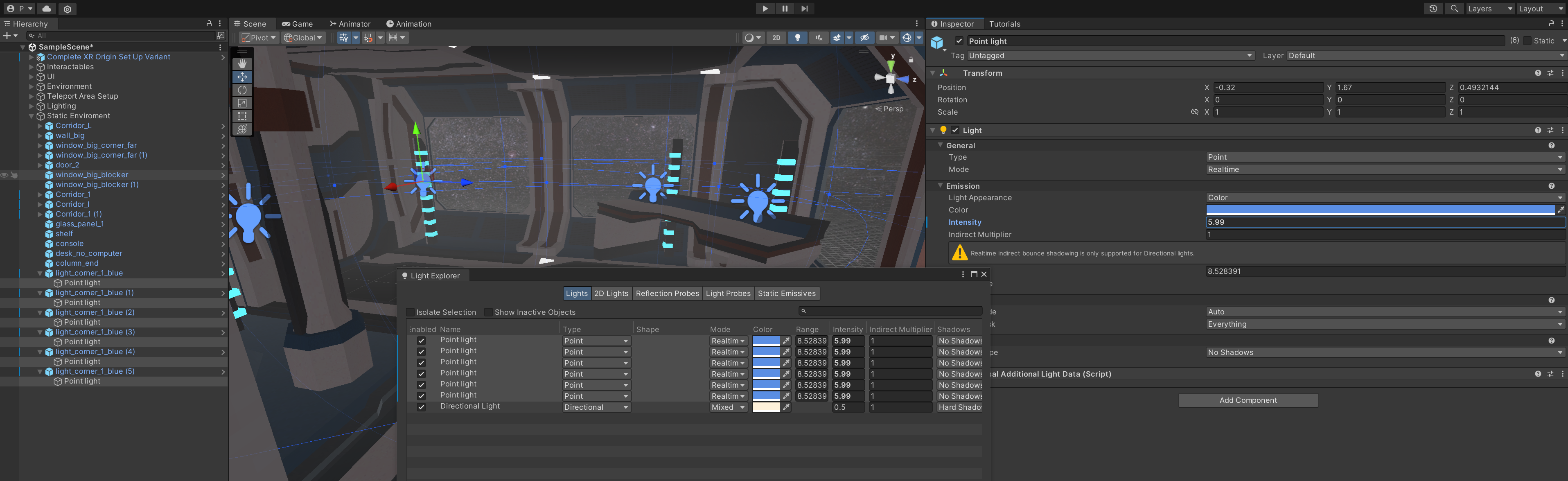Toggle scene lighting bulb icon

coord(797,38)
